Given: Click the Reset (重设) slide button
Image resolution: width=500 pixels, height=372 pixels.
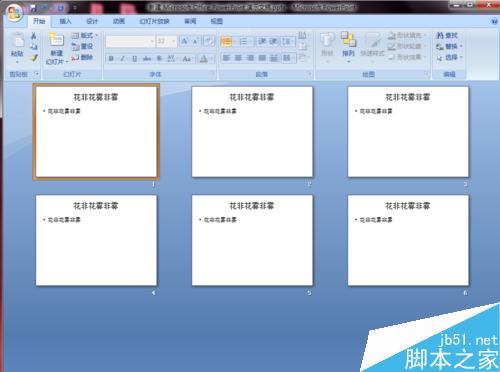Looking at the screenshot, I should (x=82, y=46).
